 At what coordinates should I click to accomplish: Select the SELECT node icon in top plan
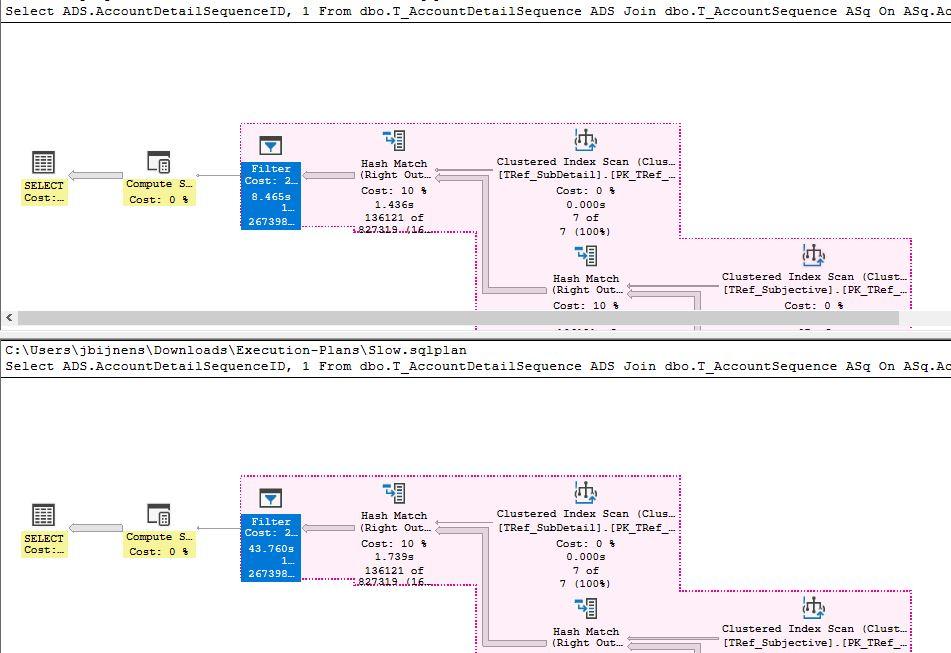[43, 162]
